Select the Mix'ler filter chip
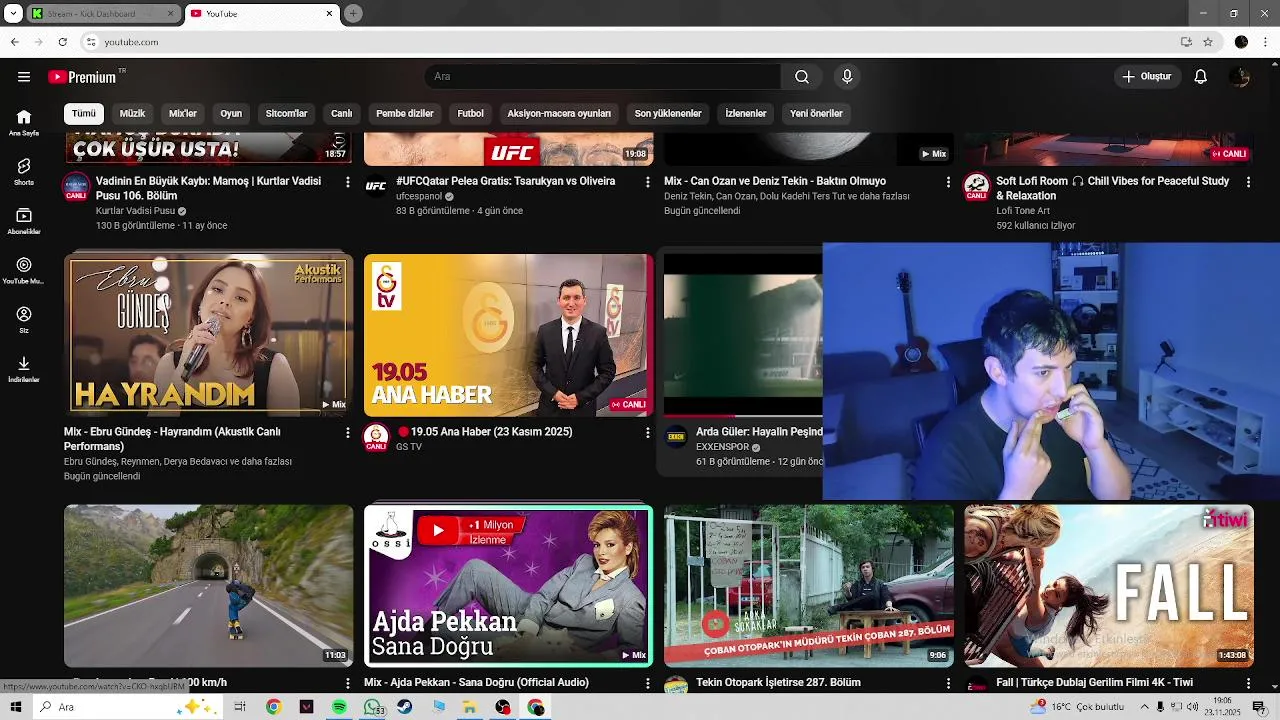 point(183,114)
